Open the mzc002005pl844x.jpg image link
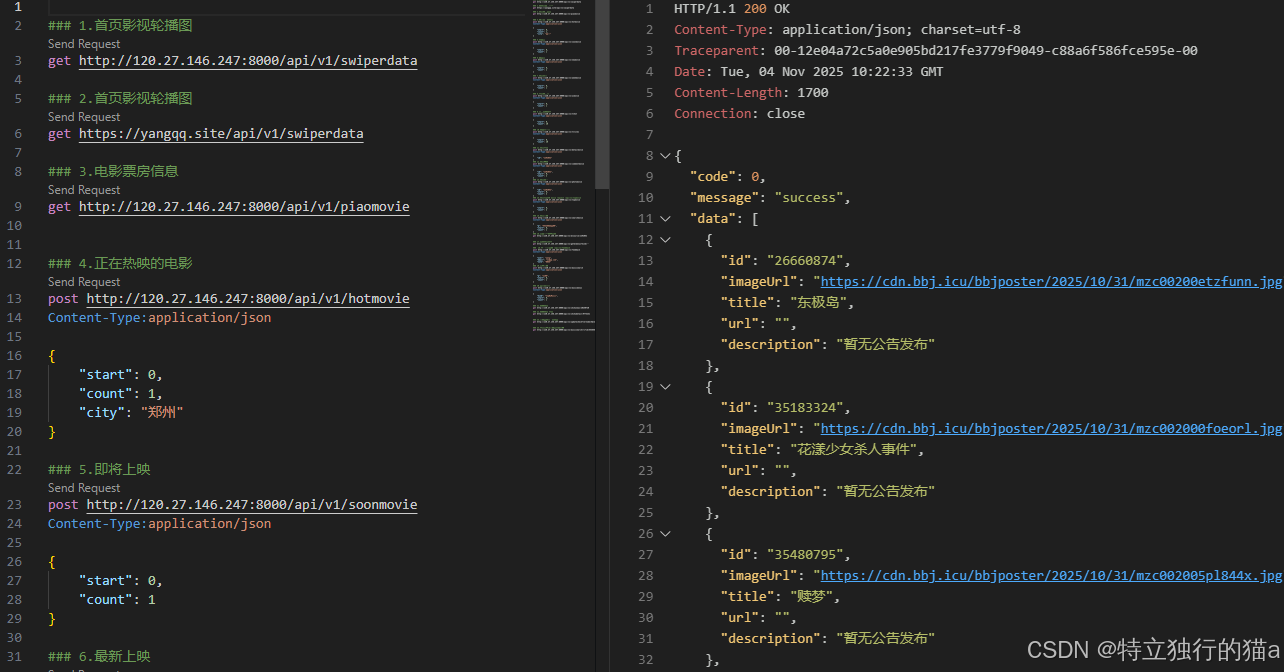This screenshot has width=1284, height=672. click(x=1051, y=576)
